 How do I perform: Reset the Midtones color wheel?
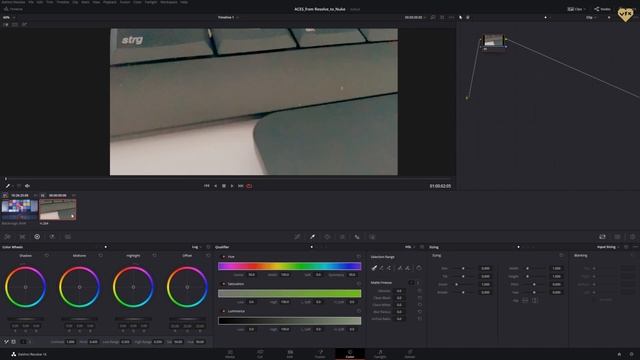click(100, 256)
